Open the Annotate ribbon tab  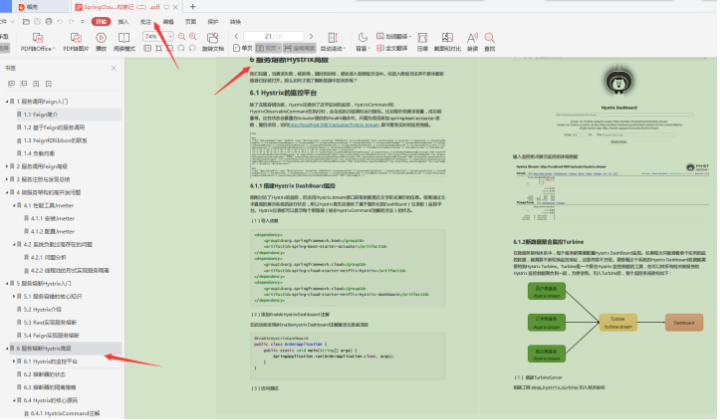[146, 22]
